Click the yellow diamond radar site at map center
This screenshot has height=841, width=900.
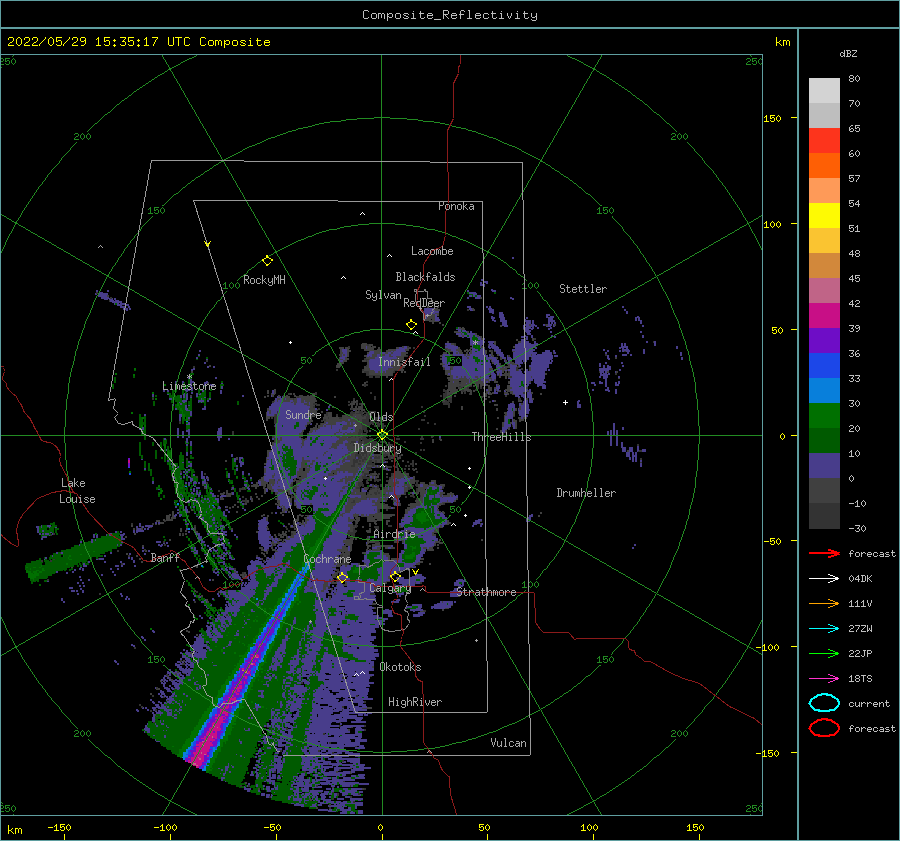[x=382, y=435]
